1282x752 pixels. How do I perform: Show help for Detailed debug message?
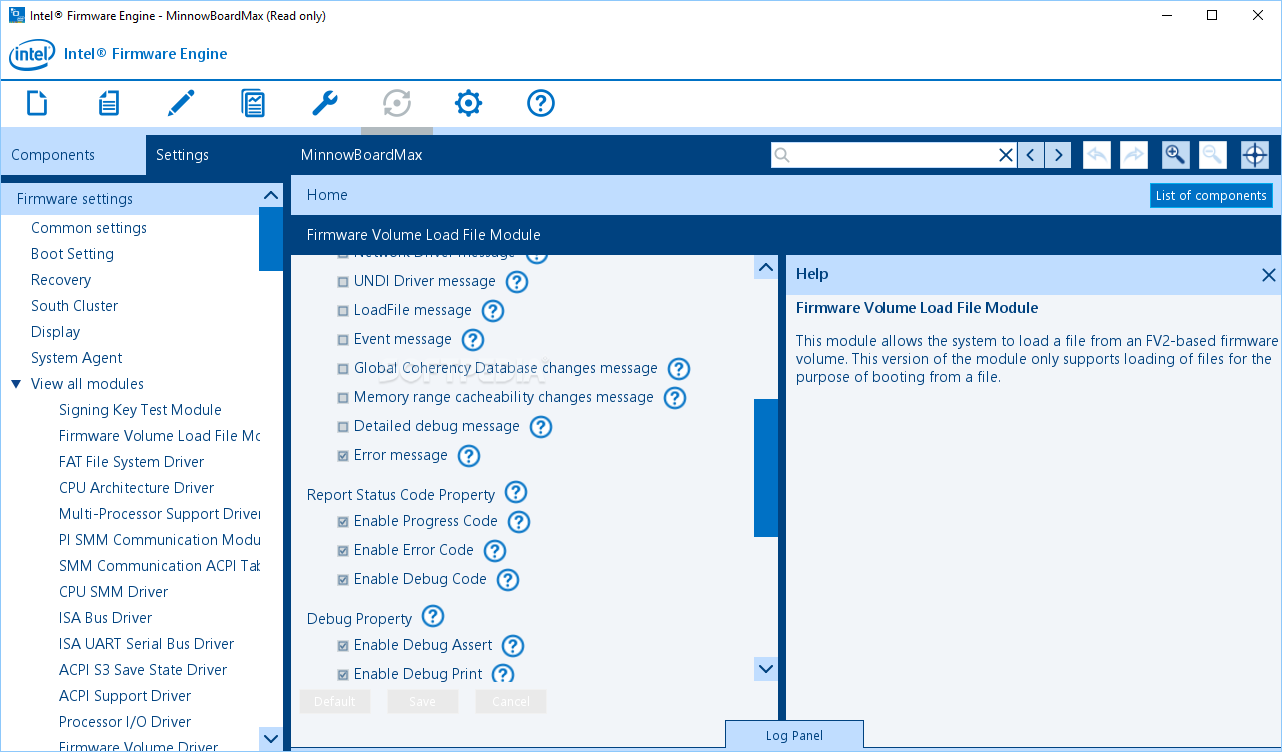point(541,427)
